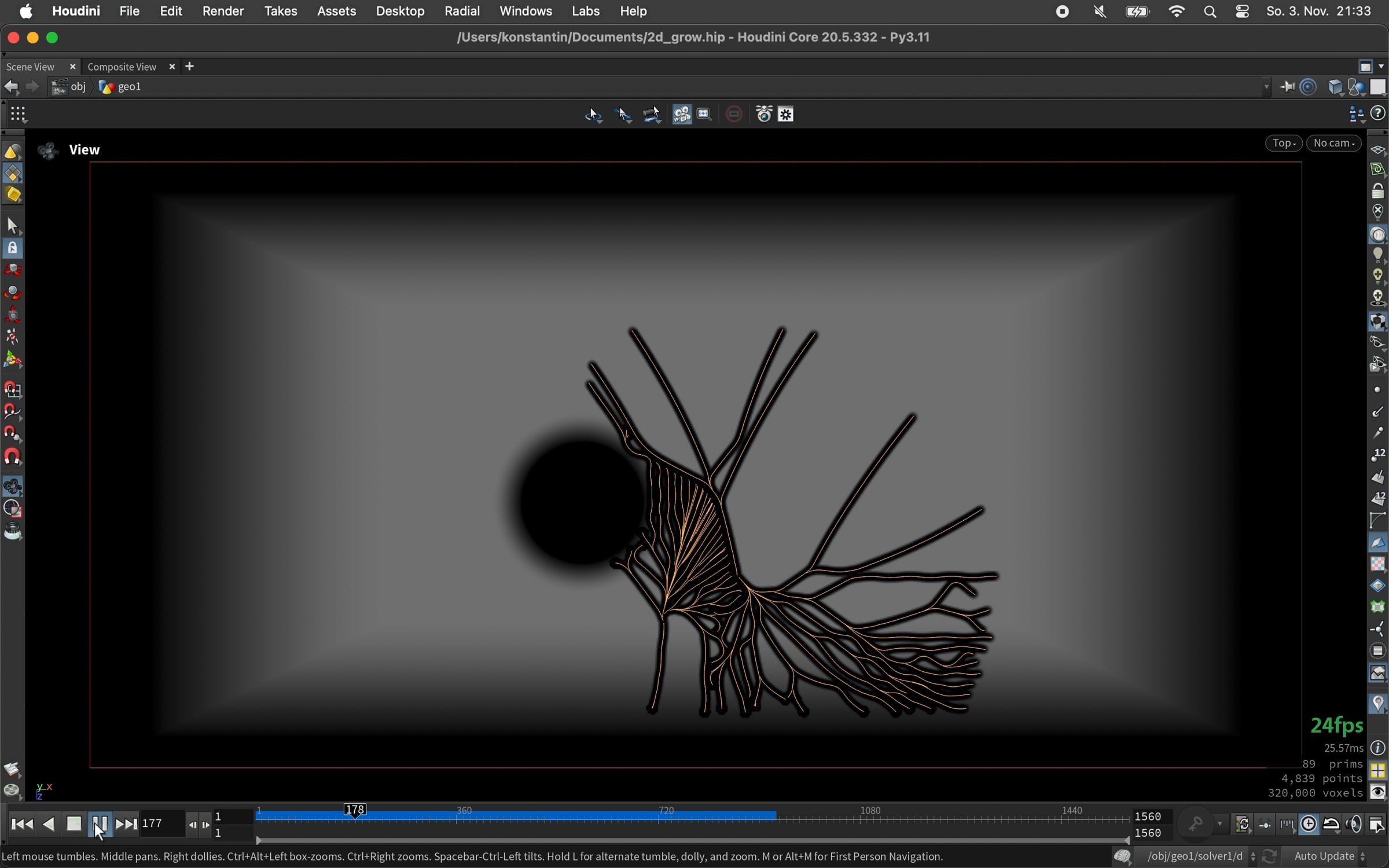Viewport: 1389px width, 868px height.
Task: Toggle headlight normal lighting bulb icon
Action: [x=1378, y=255]
